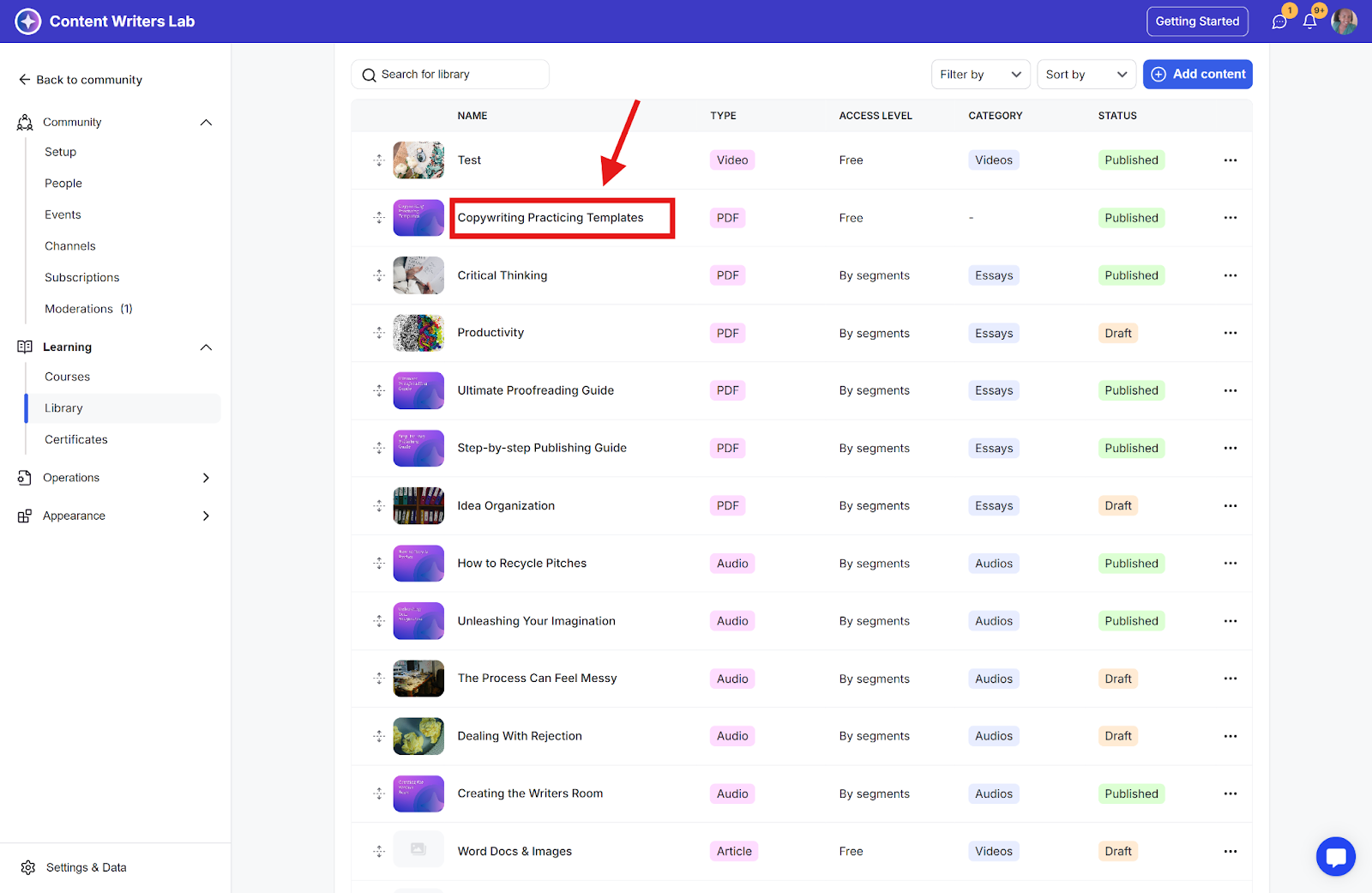The image size is (1372, 893).
Task: Open the Certificates page
Action: (x=76, y=439)
